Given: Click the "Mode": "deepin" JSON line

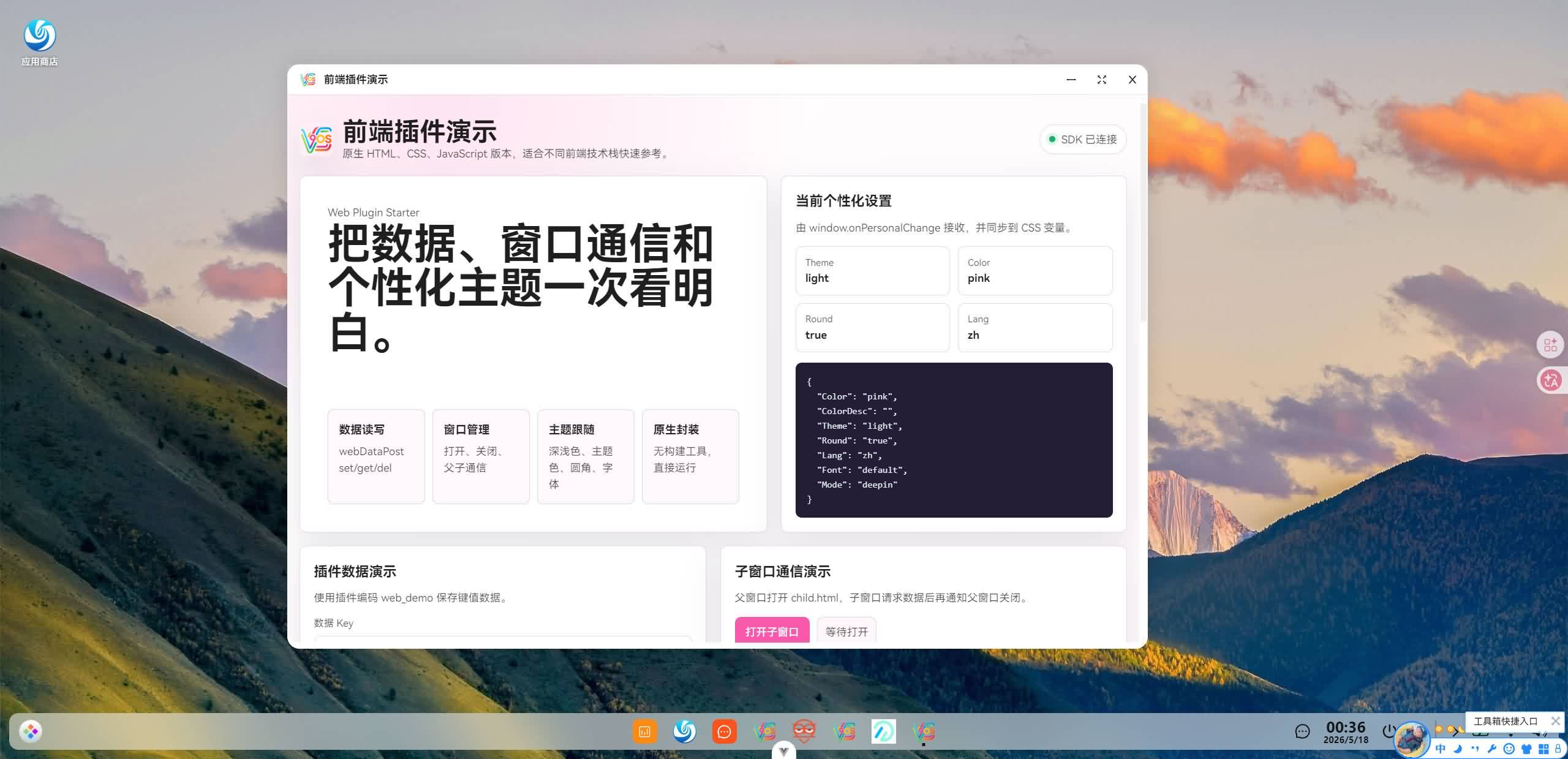Looking at the screenshot, I should 858,485.
